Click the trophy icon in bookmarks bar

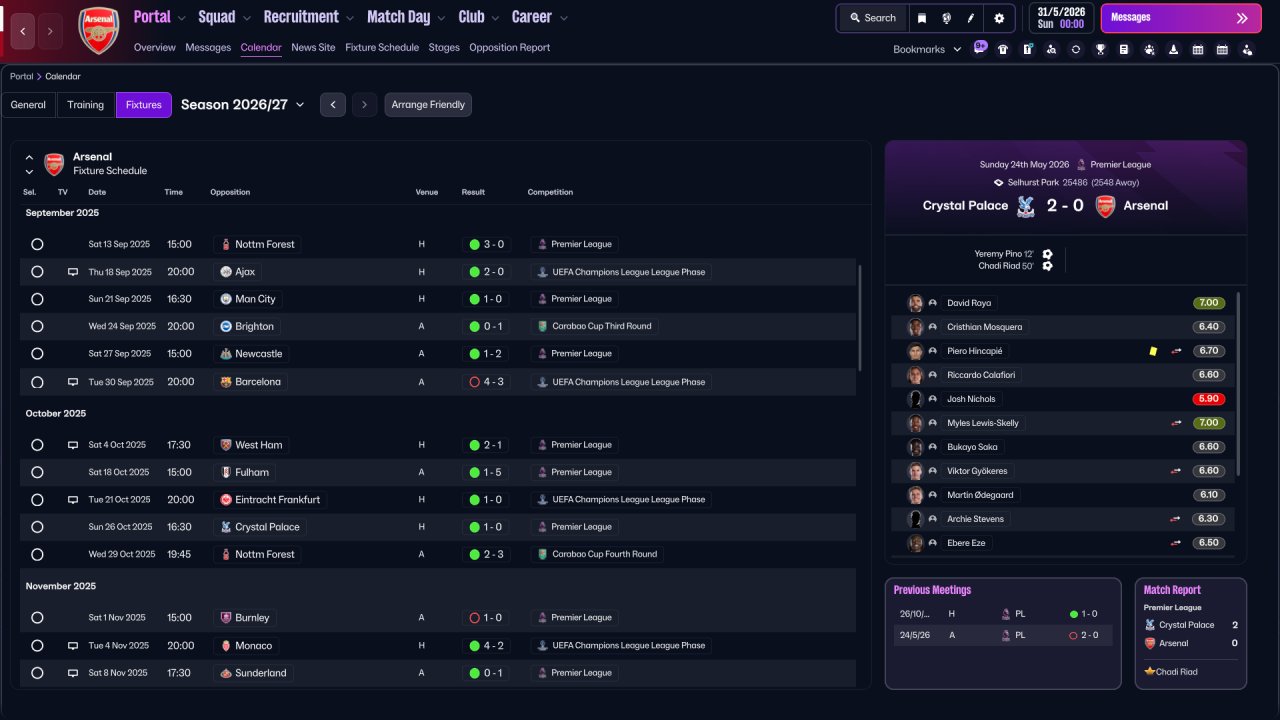point(1100,49)
